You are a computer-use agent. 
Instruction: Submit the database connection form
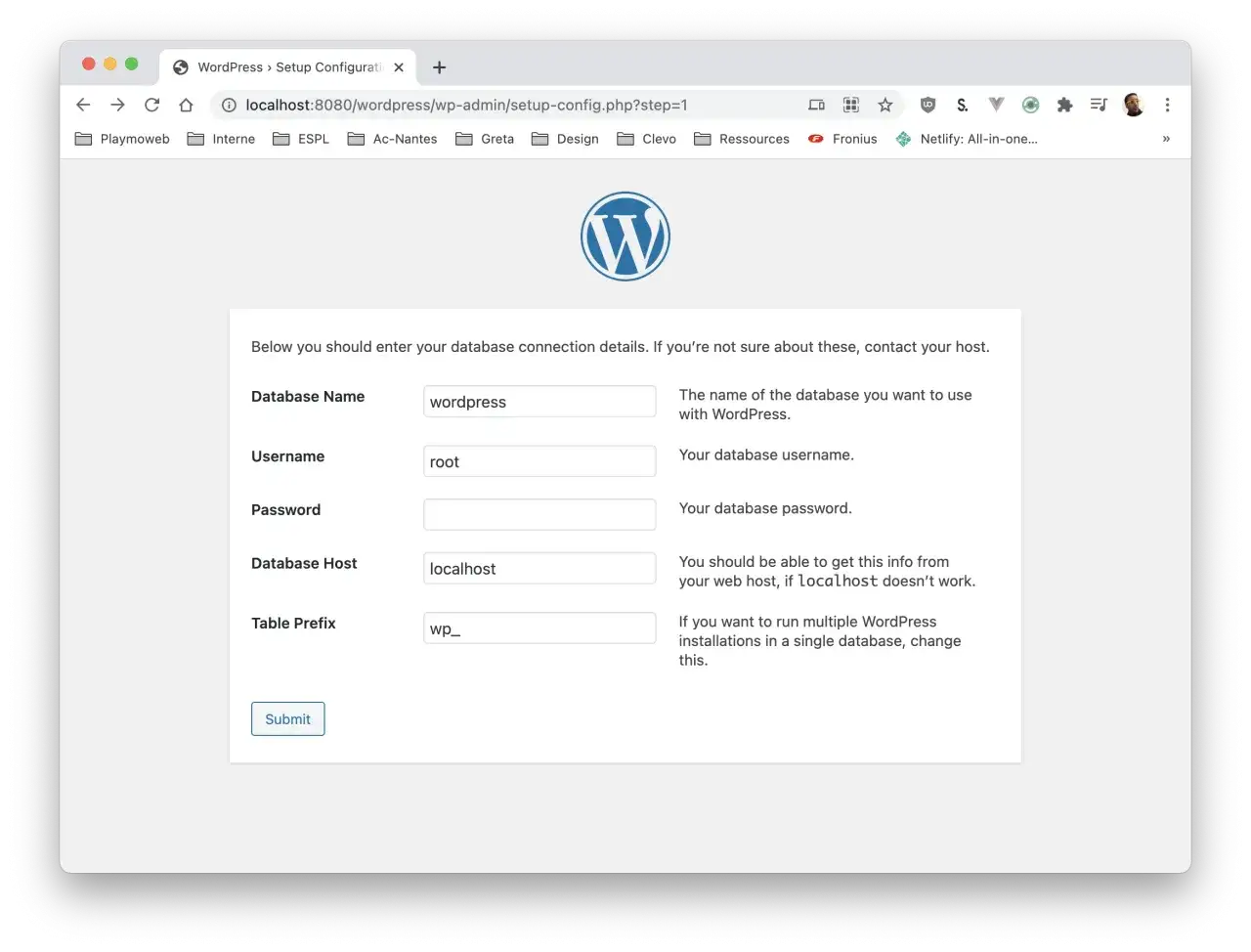287,718
